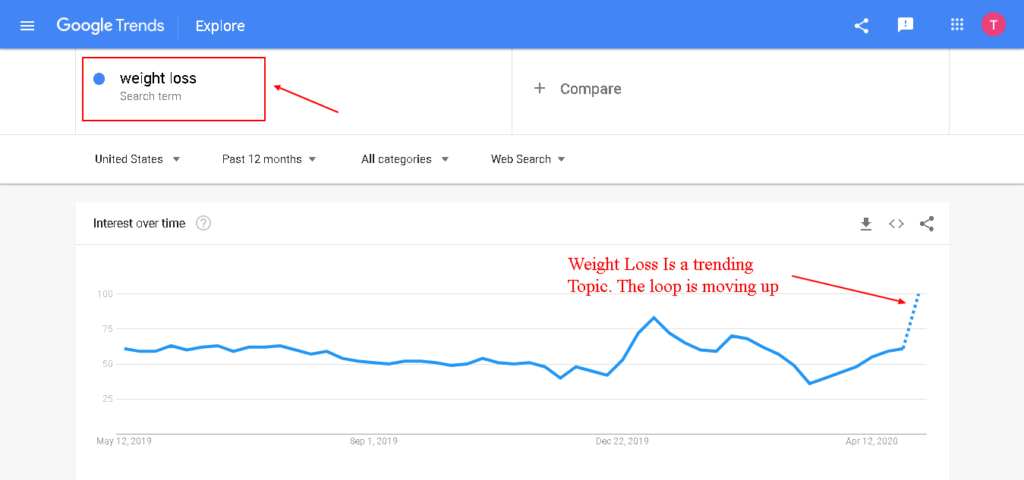Viewport: 1024px width, 480px height.
Task: Open the Web Search type dropdown
Action: [528, 159]
